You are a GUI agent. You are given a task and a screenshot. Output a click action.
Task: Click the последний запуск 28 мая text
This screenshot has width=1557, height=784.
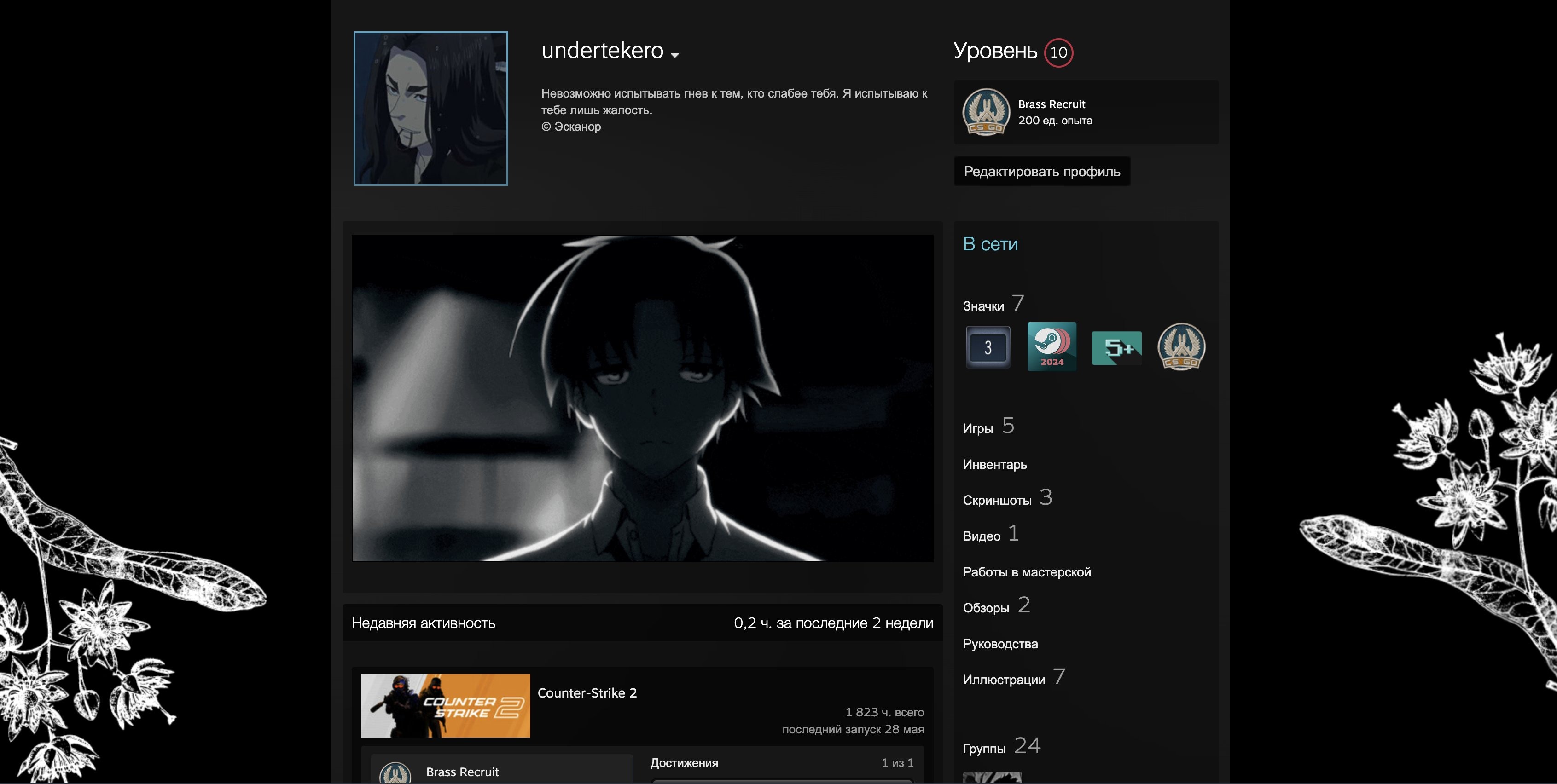click(x=853, y=729)
